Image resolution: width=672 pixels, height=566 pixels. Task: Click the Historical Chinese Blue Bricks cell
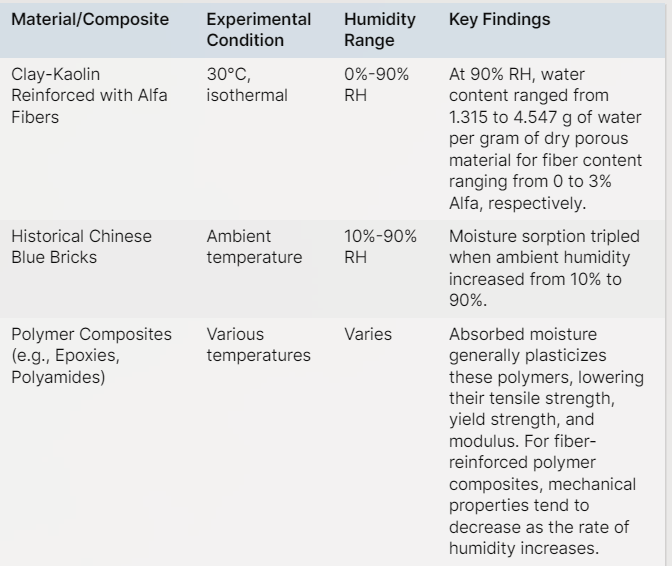[x=81, y=247]
